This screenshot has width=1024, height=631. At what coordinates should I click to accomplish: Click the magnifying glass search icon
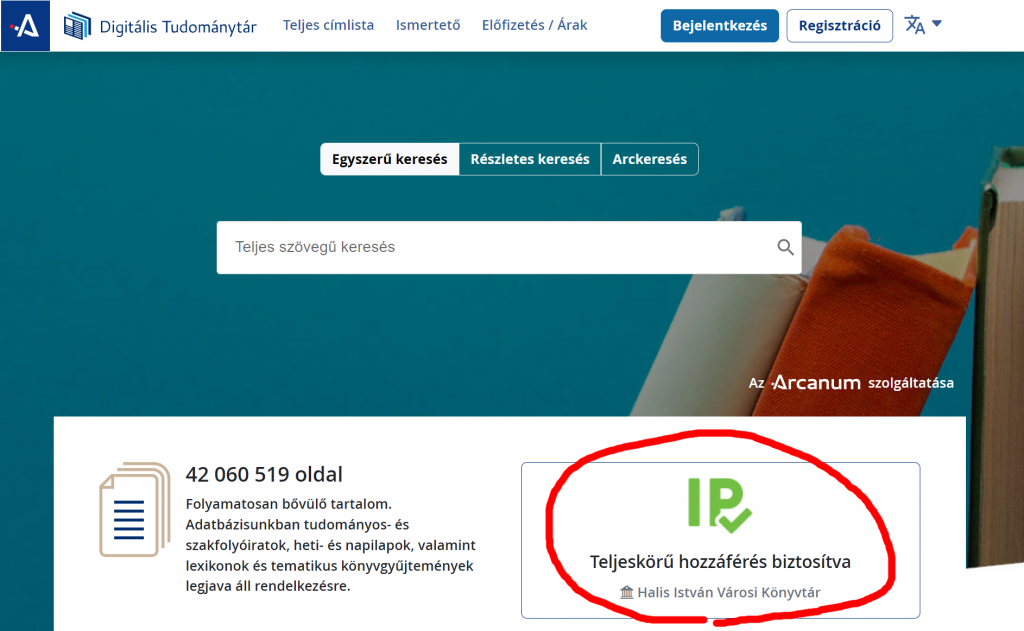(785, 247)
